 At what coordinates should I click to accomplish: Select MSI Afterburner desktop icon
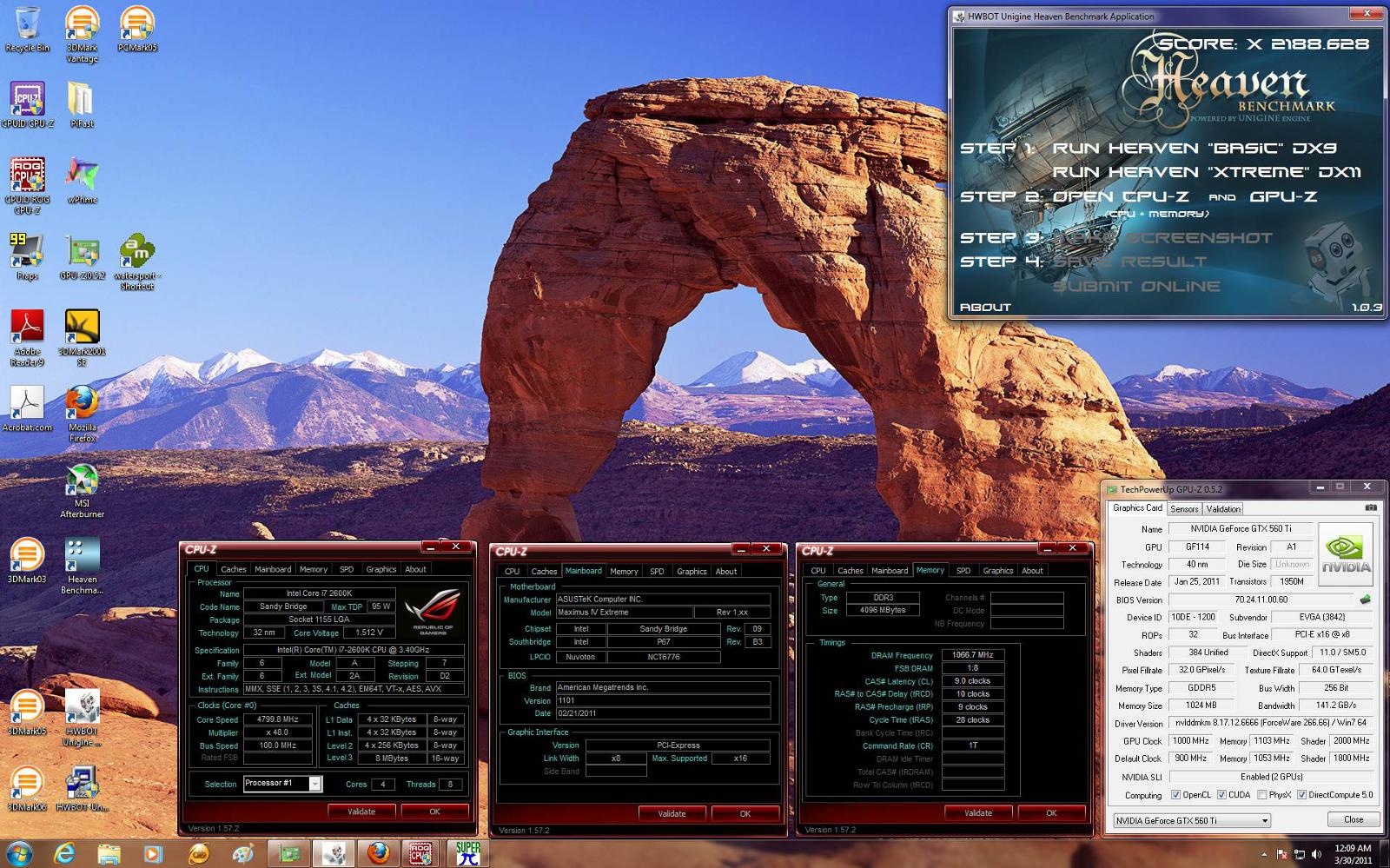(x=82, y=490)
